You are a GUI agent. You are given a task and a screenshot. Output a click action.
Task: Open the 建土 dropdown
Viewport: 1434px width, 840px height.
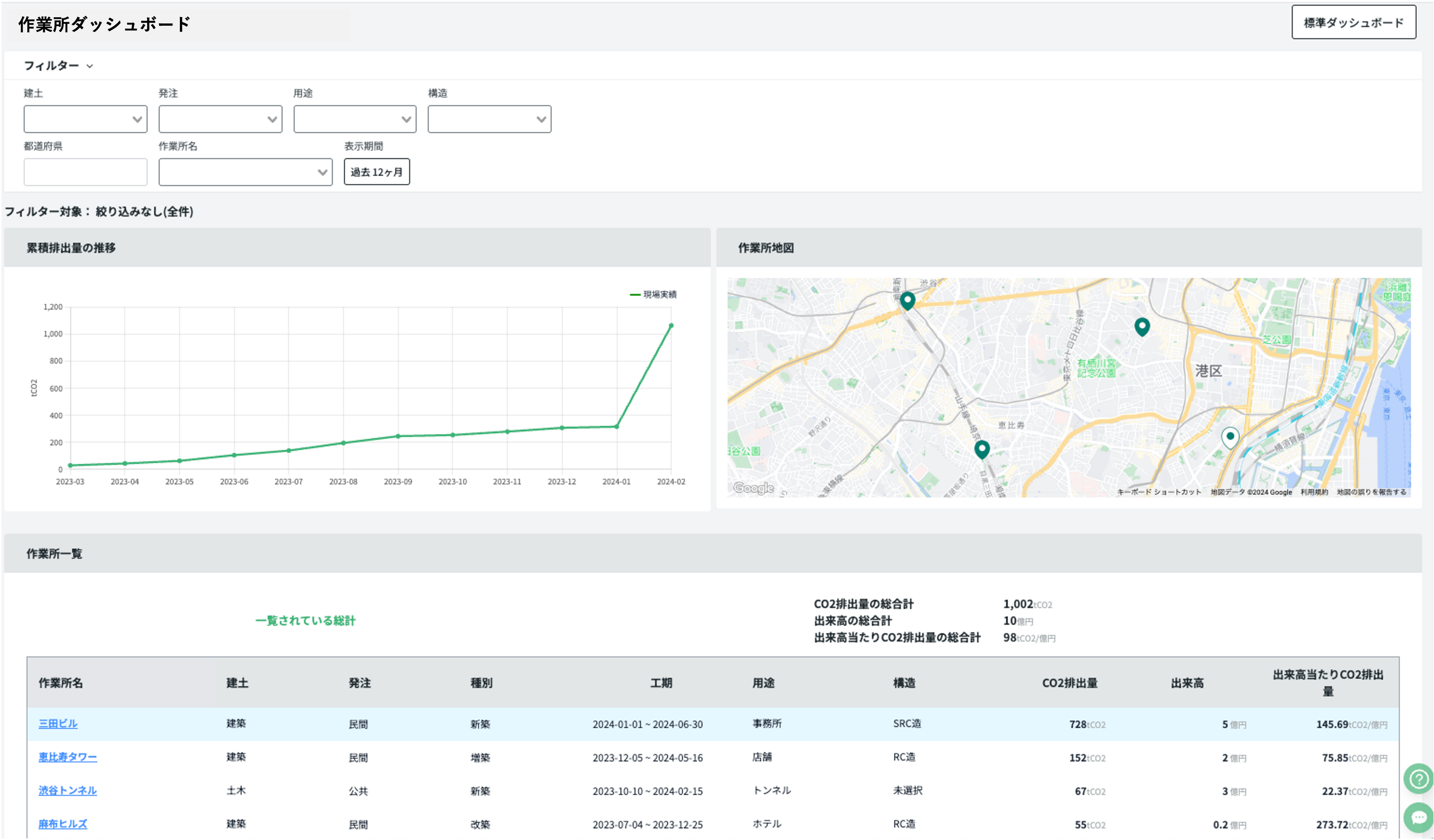[85, 119]
